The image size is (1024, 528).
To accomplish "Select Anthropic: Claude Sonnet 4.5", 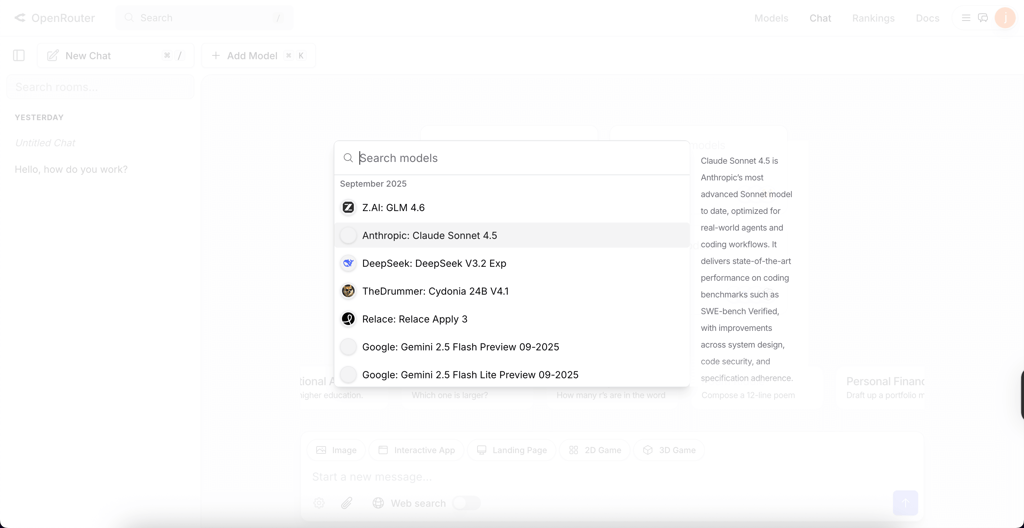I will pyautogui.click(x=512, y=235).
